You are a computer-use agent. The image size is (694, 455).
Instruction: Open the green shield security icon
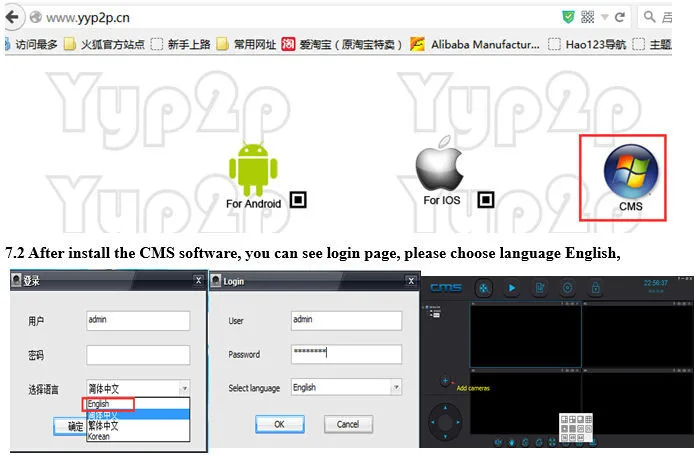click(568, 17)
